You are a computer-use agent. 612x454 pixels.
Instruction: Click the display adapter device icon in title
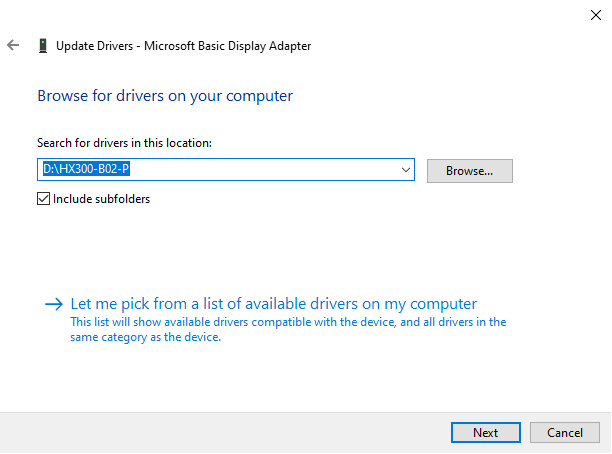(42, 46)
